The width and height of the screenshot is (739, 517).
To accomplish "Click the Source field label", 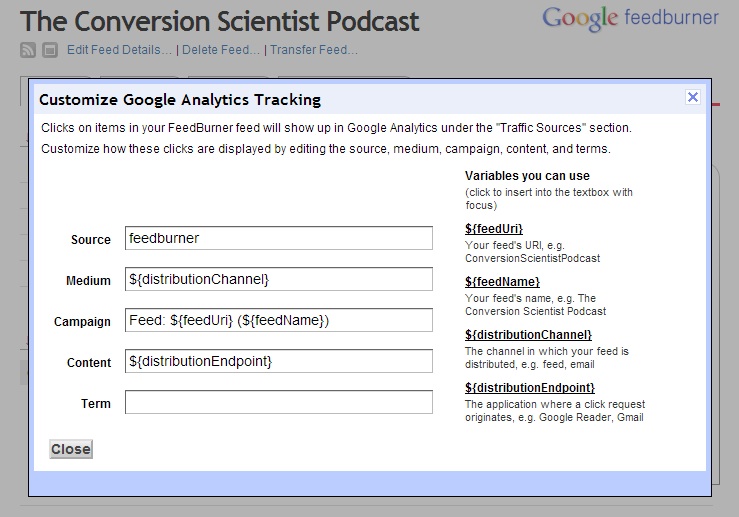I will pyautogui.click(x=90, y=240).
